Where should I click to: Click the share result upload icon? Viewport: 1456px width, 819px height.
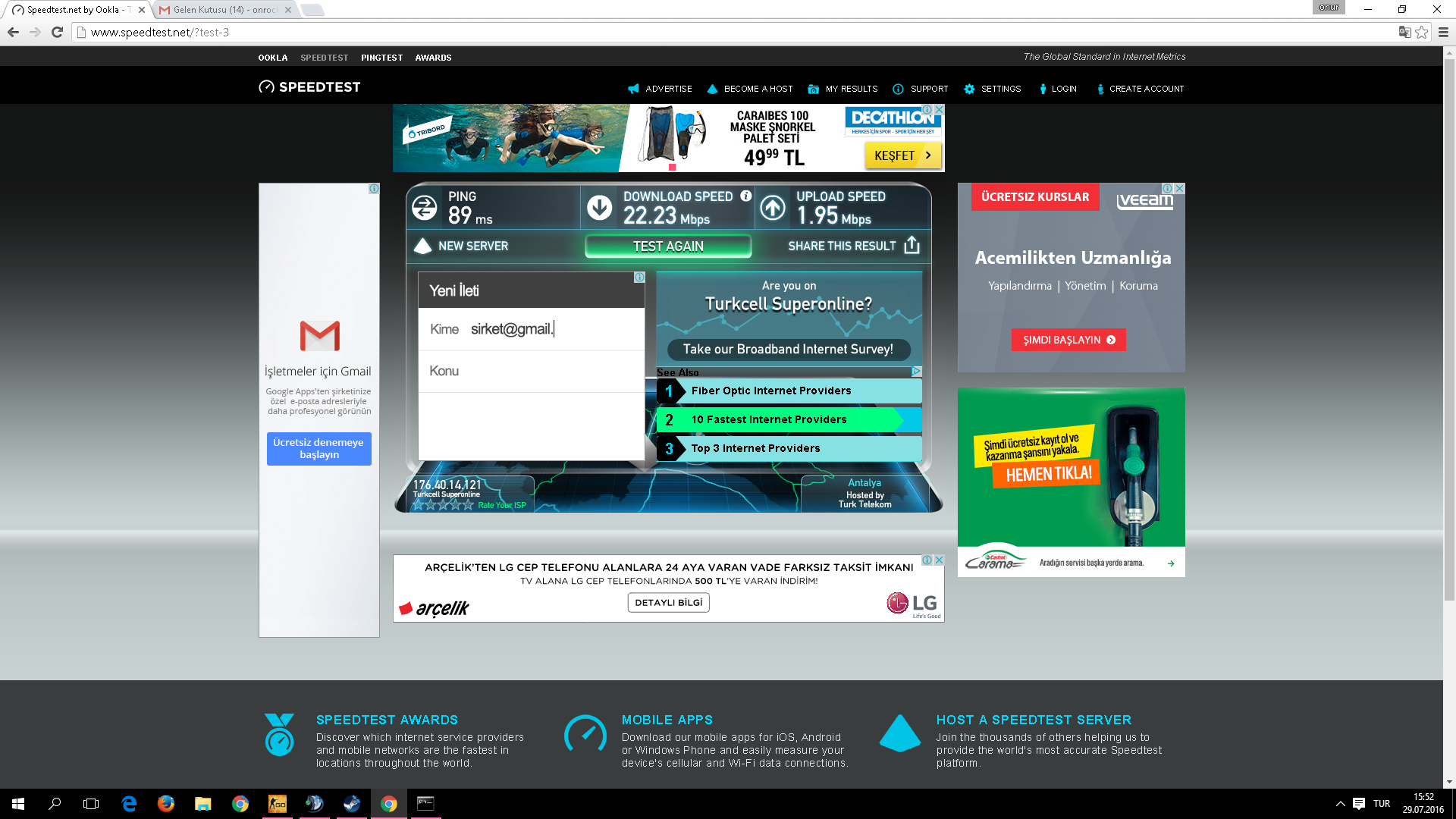pyautogui.click(x=912, y=245)
